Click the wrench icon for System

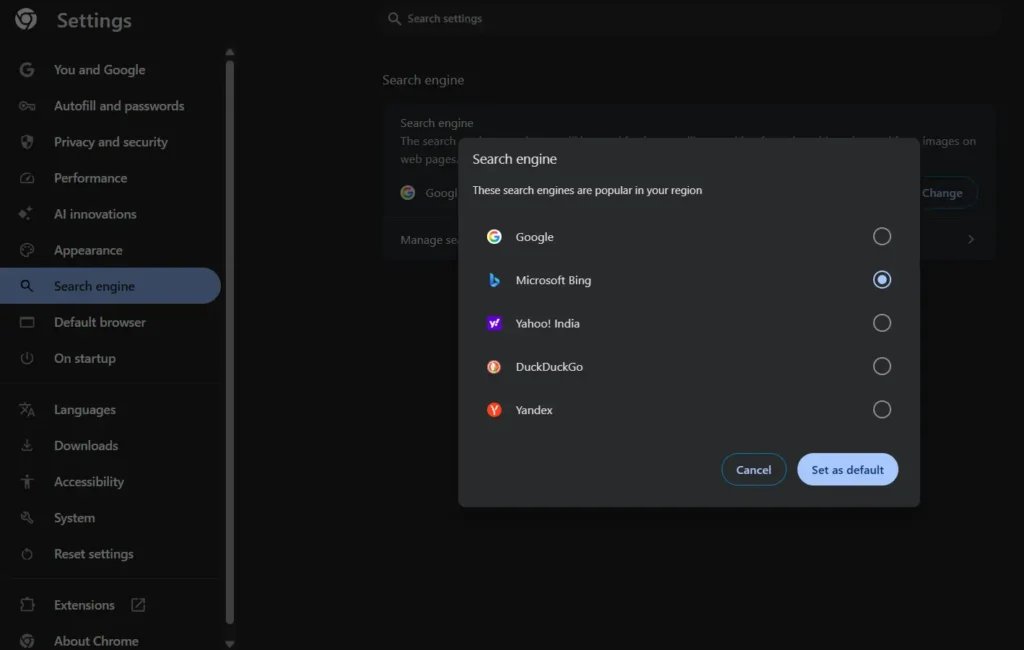coord(27,517)
